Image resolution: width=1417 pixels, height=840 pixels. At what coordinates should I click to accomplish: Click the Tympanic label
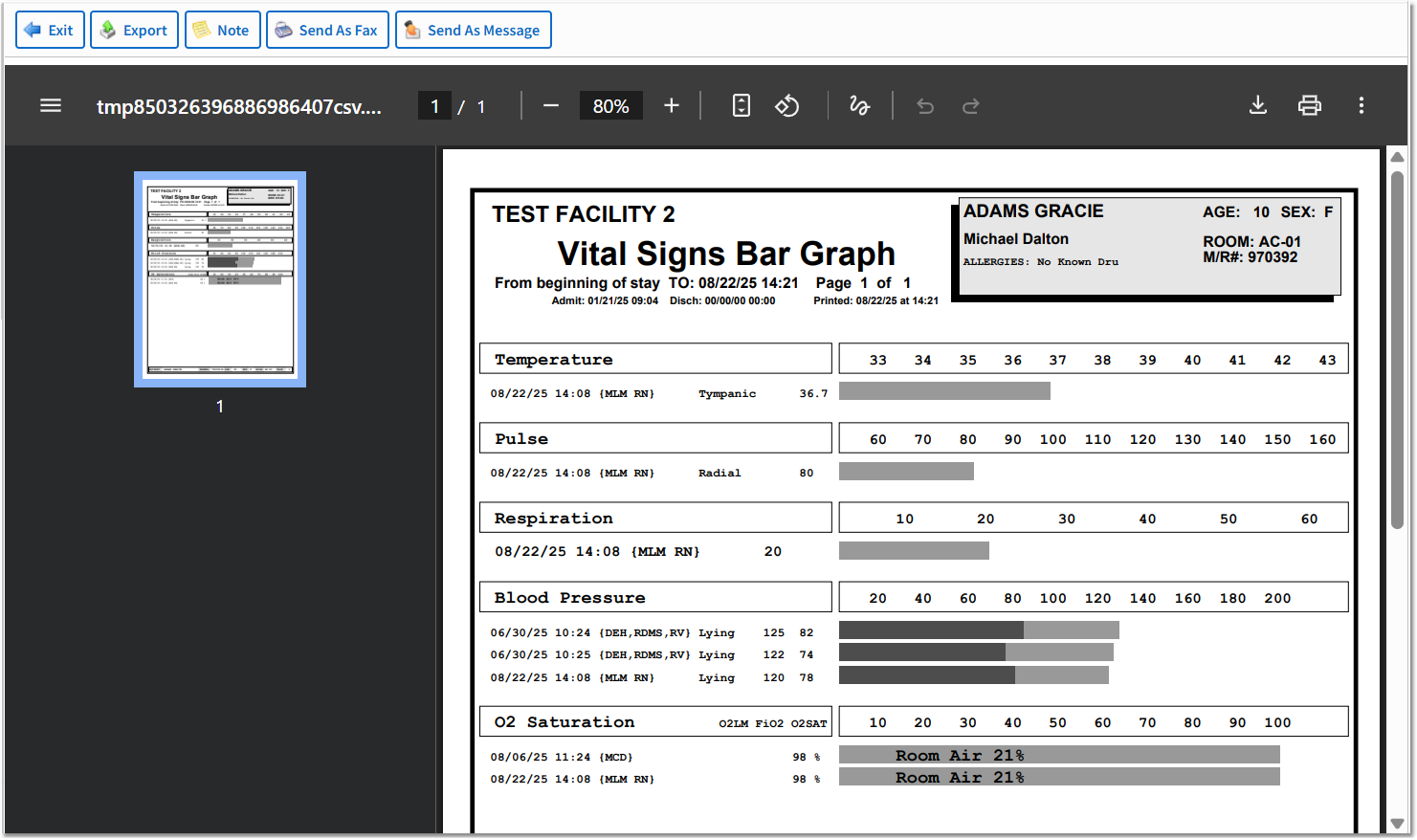(x=727, y=393)
